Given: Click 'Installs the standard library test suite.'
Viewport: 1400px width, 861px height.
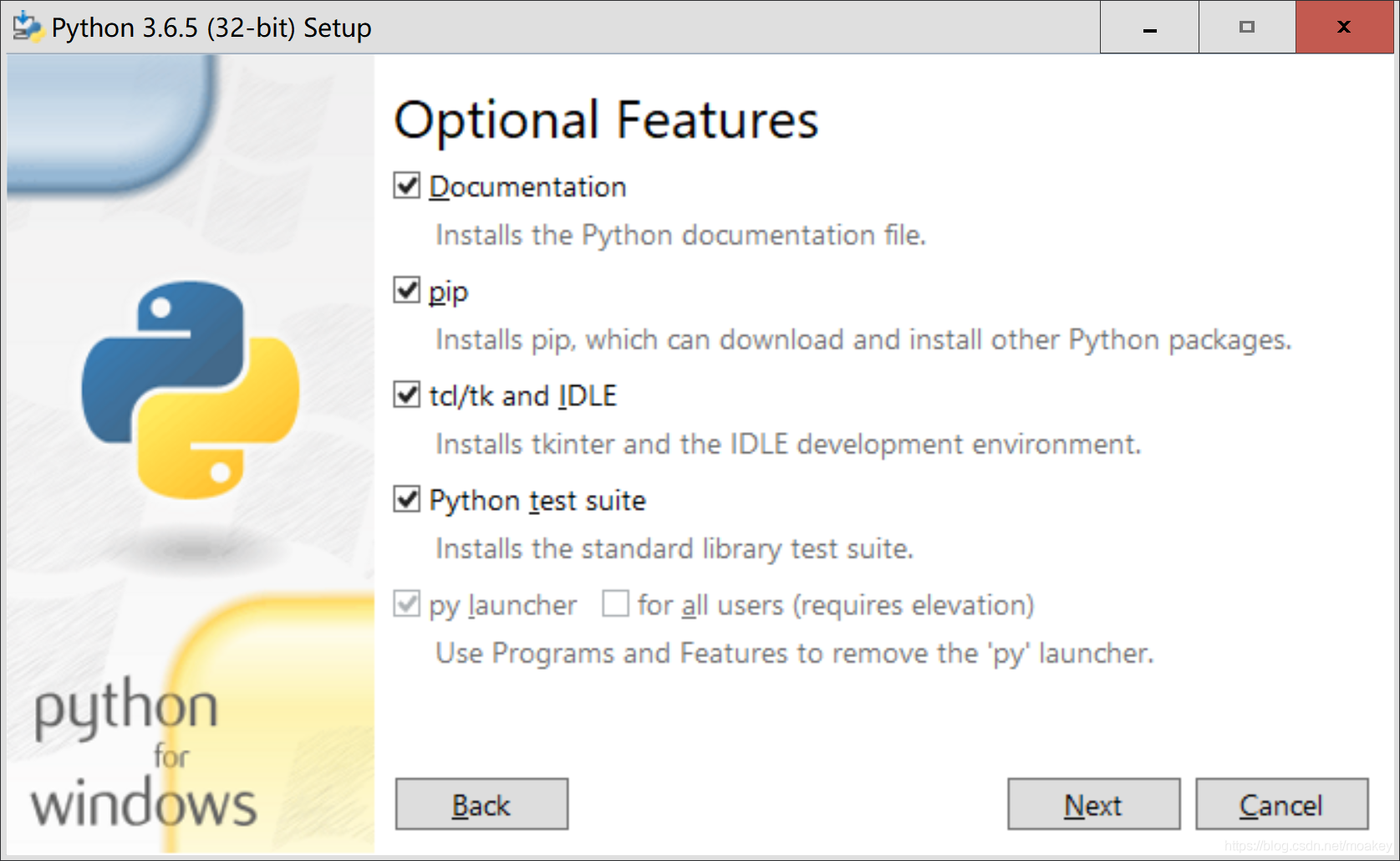Looking at the screenshot, I should point(675,549).
